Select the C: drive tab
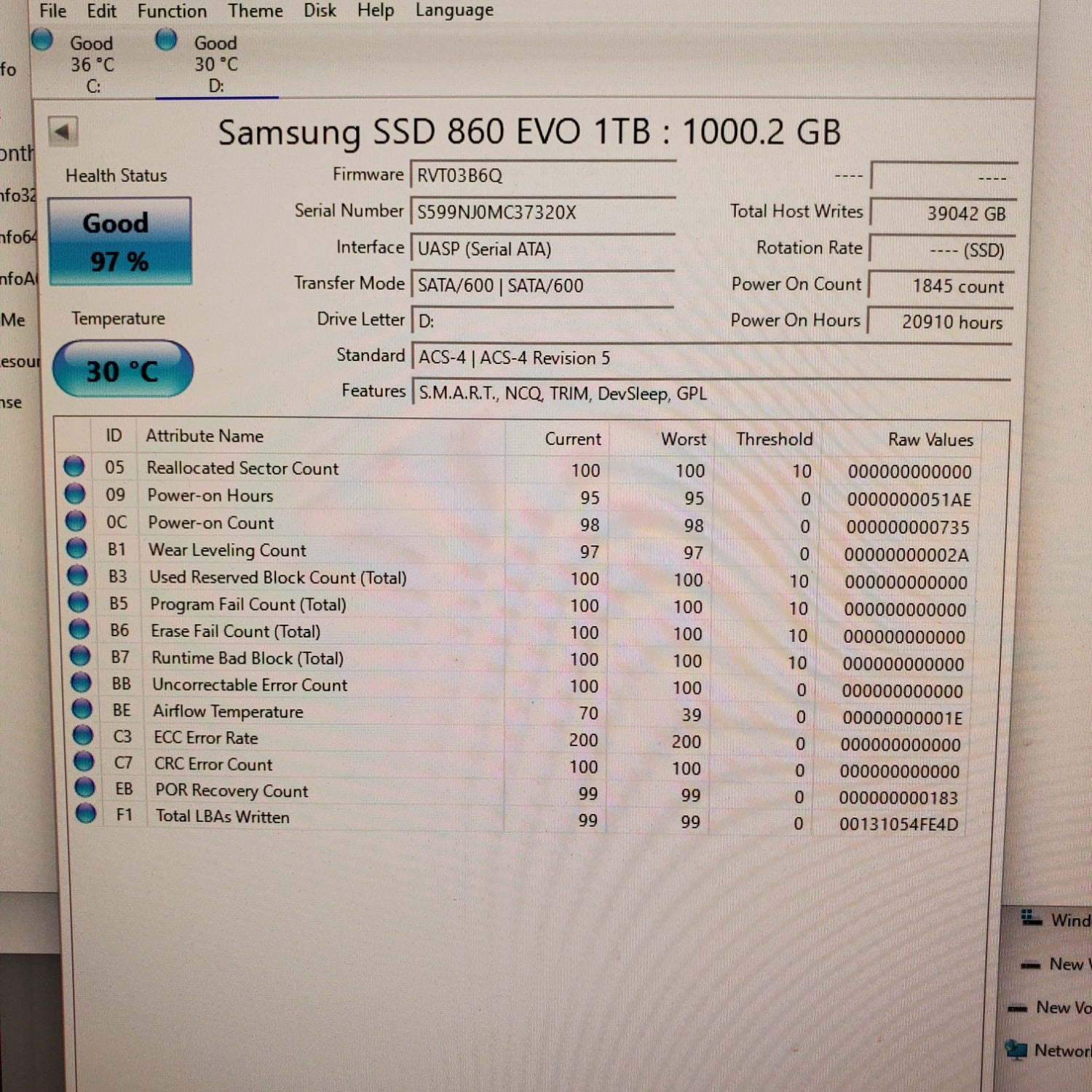This screenshot has height=1092, width=1092. click(92, 64)
